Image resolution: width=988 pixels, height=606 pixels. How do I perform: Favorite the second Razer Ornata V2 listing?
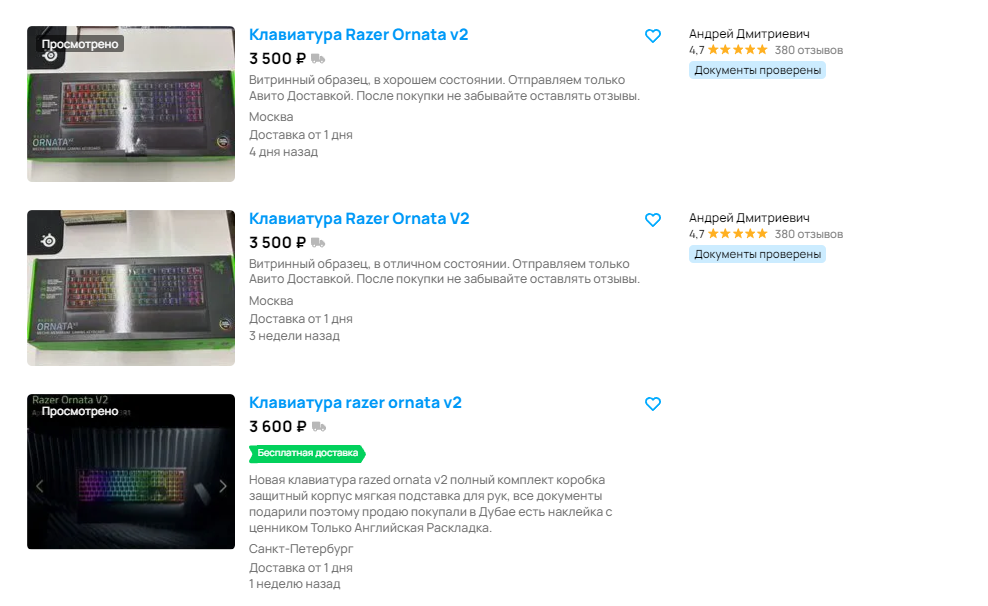point(653,220)
